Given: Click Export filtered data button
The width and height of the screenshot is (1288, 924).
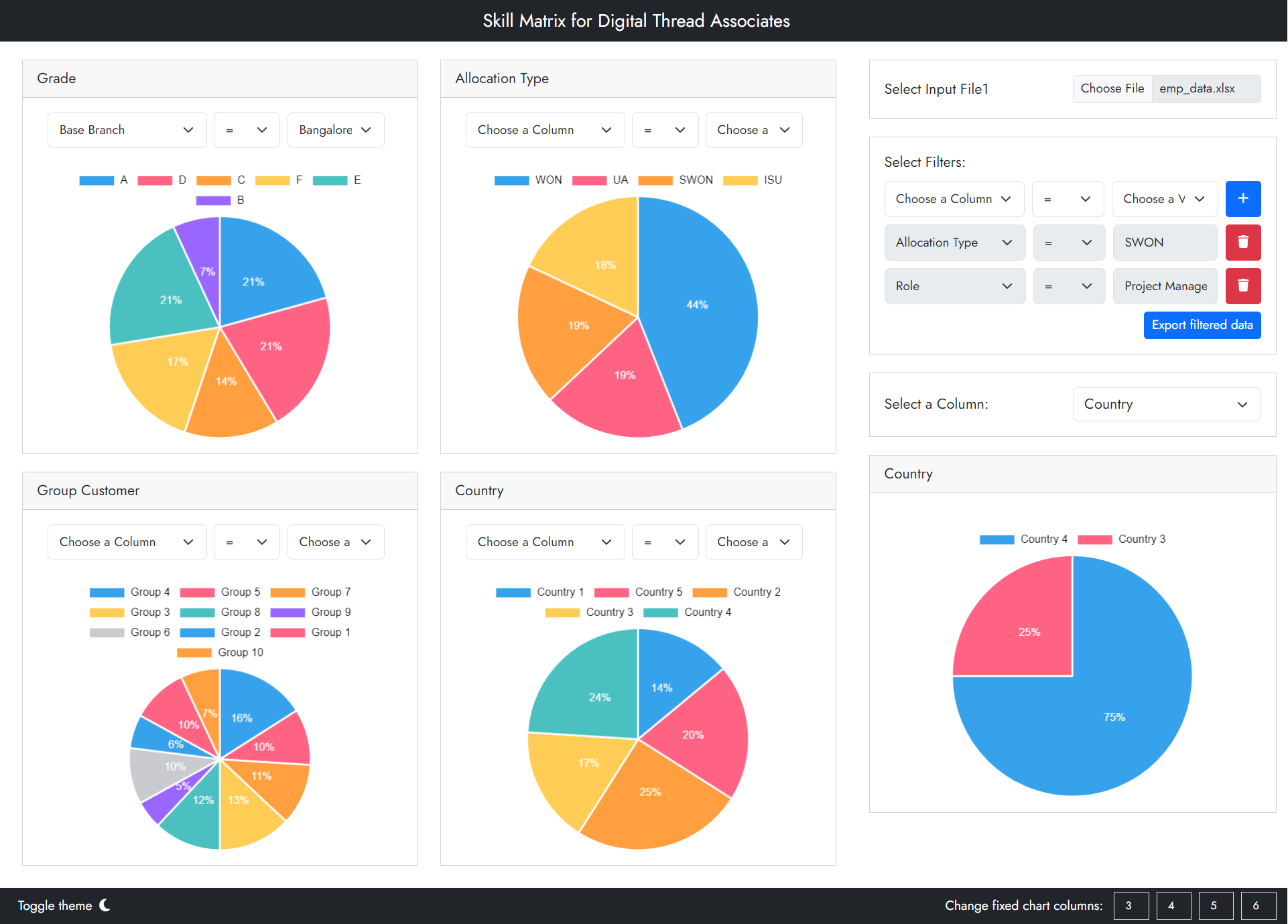Looking at the screenshot, I should (x=1202, y=325).
